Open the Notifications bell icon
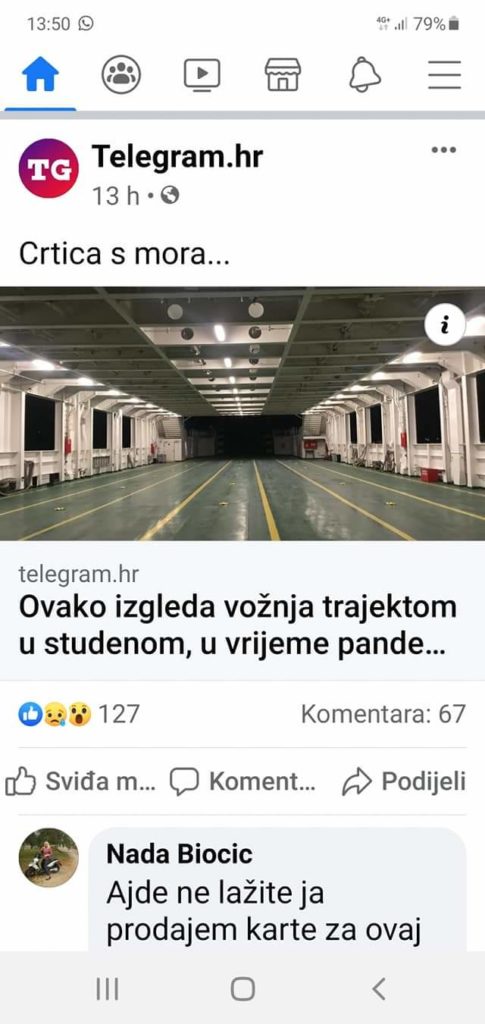The width and height of the screenshot is (485, 1024). tap(365, 74)
